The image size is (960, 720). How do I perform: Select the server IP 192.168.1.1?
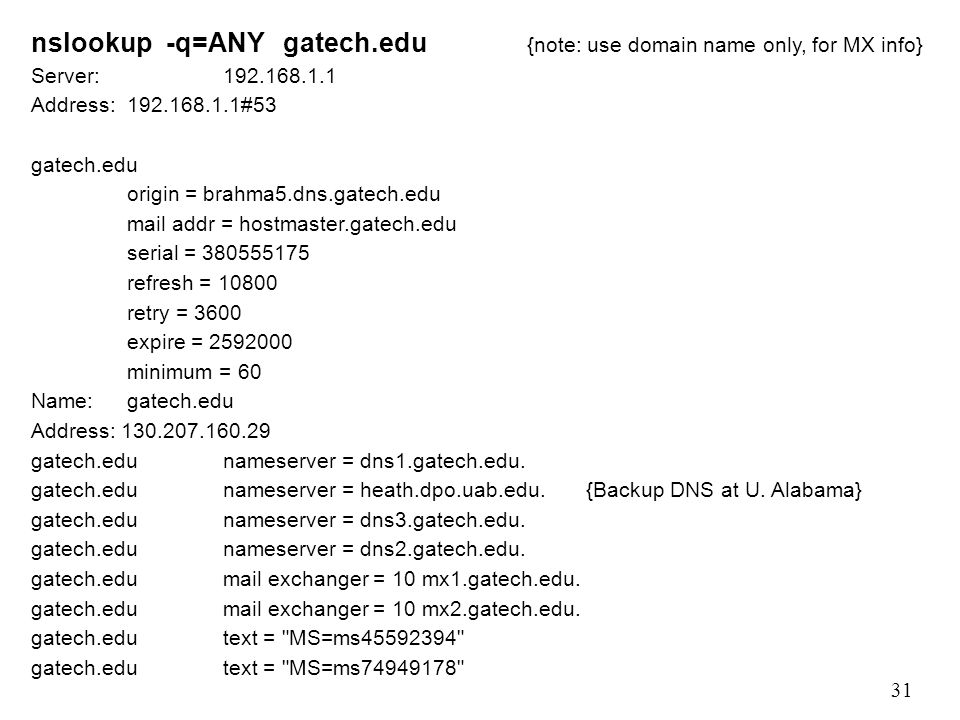[x=279, y=76]
